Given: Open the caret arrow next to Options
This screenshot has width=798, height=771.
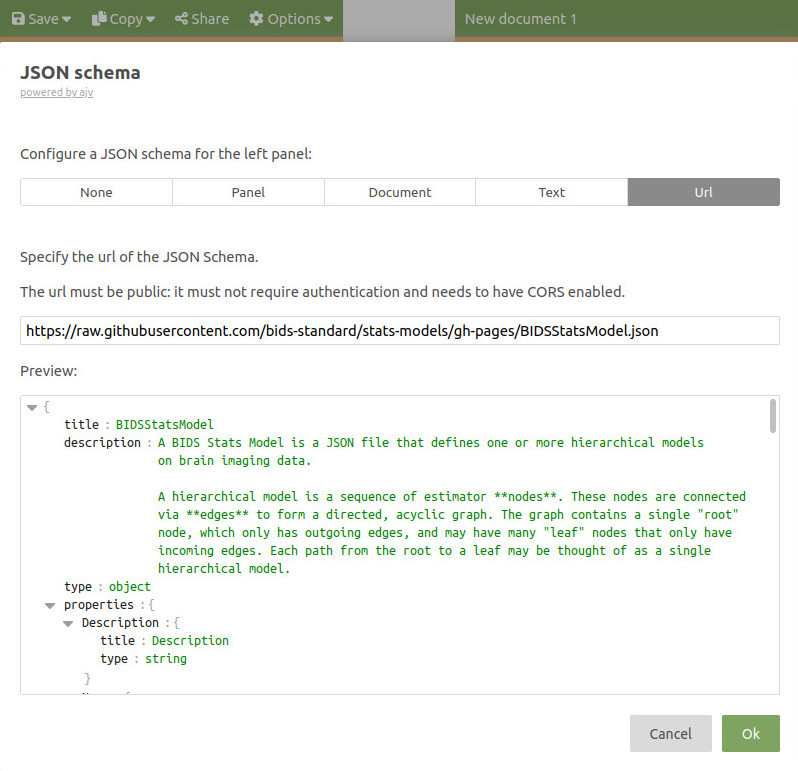Looking at the screenshot, I should [328, 20].
